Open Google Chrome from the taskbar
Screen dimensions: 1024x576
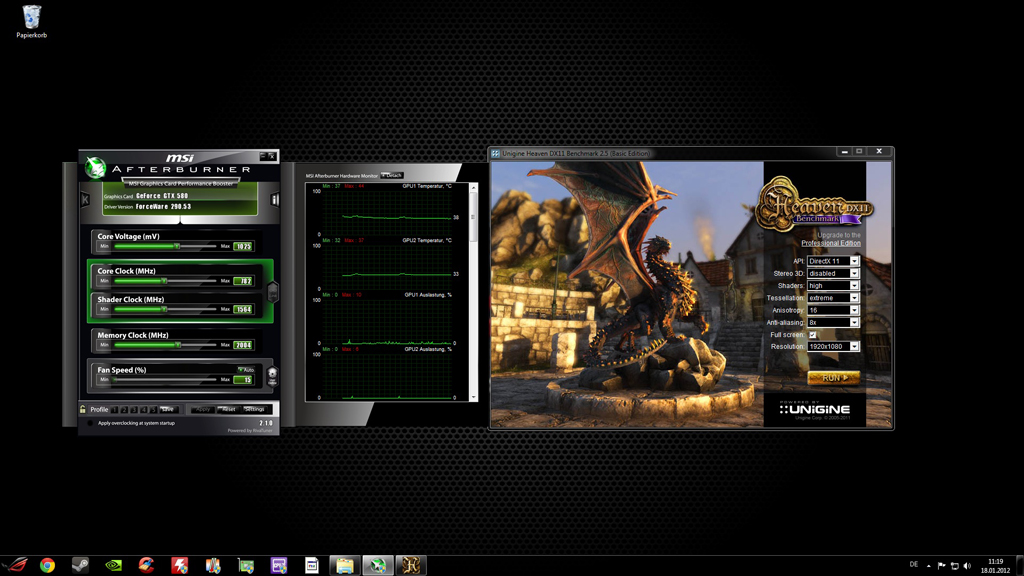tap(47, 565)
